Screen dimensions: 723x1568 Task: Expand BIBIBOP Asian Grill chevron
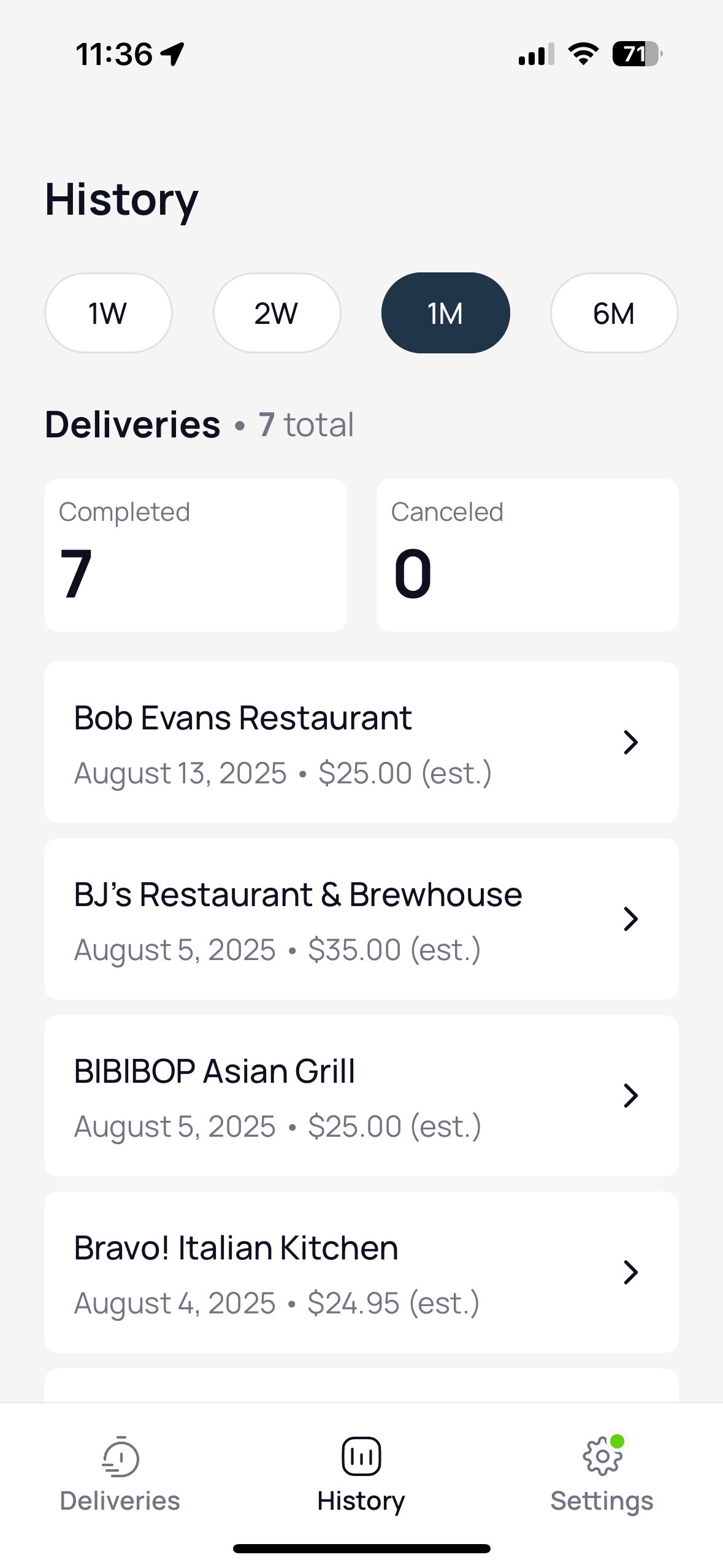click(x=630, y=1096)
